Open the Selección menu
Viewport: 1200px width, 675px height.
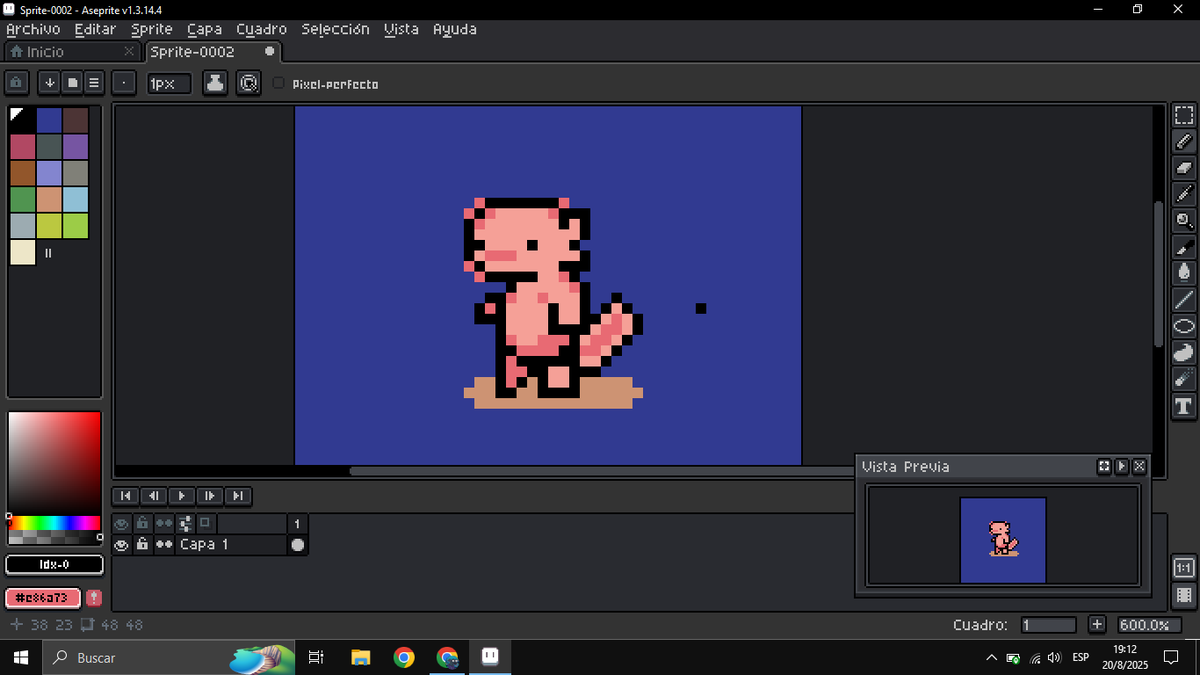(335, 29)
